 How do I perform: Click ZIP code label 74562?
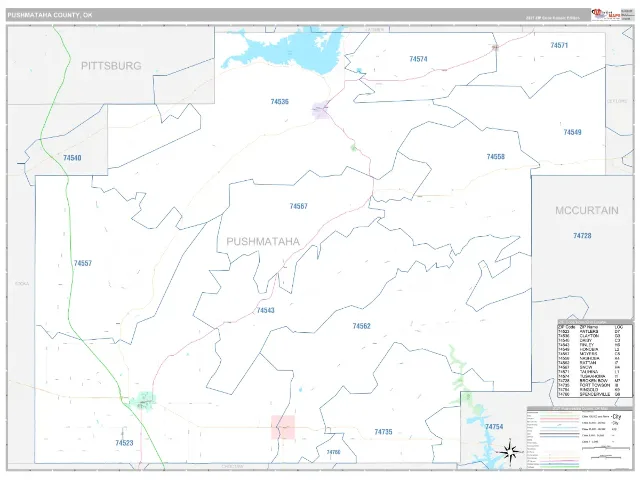[362, 326]
